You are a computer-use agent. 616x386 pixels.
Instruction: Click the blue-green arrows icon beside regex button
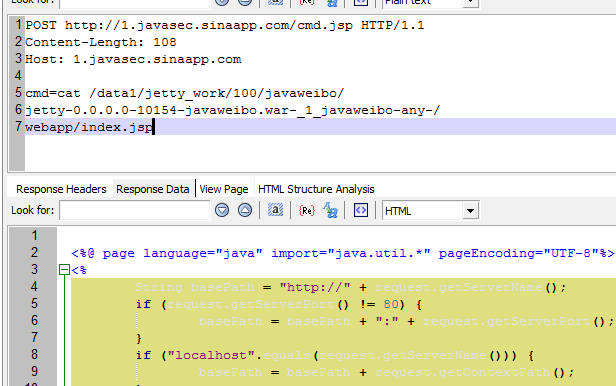(330, 210)
